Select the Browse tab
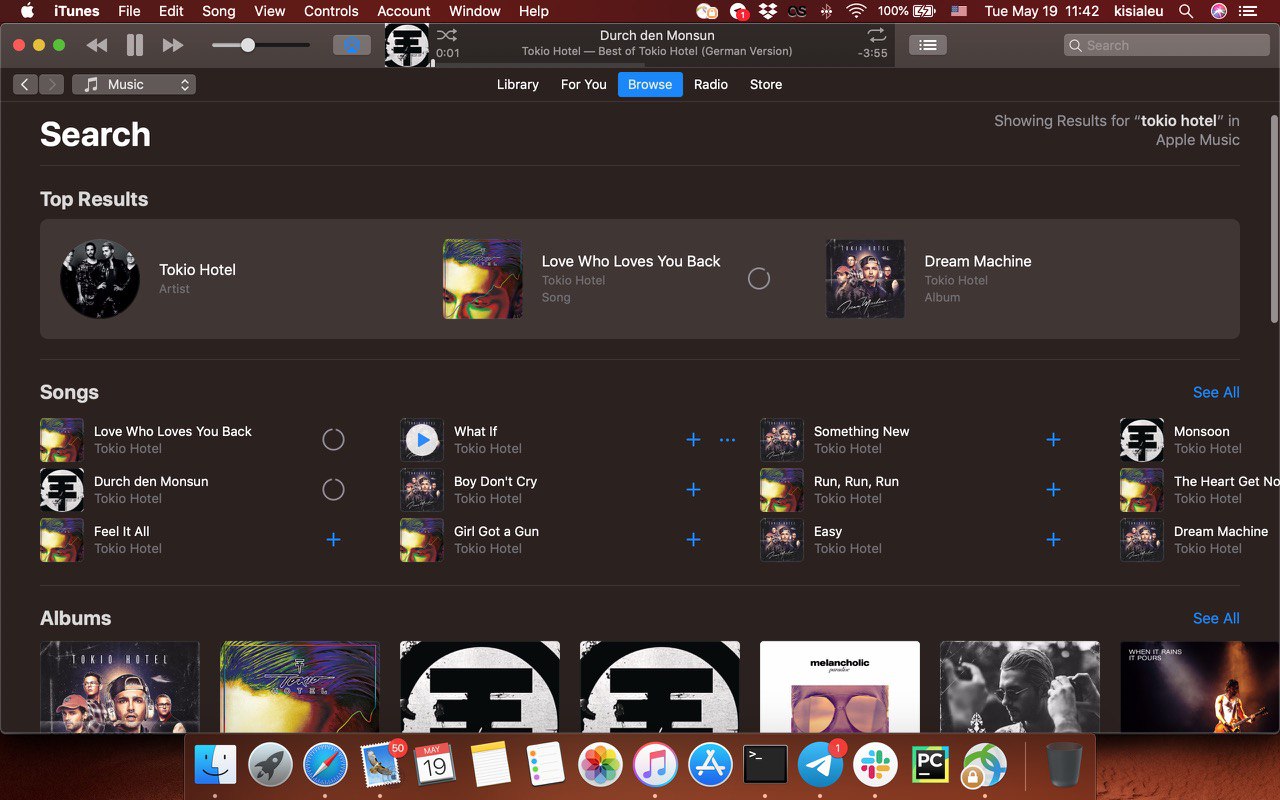1280x800 pixels. click(x=650, y=85)
